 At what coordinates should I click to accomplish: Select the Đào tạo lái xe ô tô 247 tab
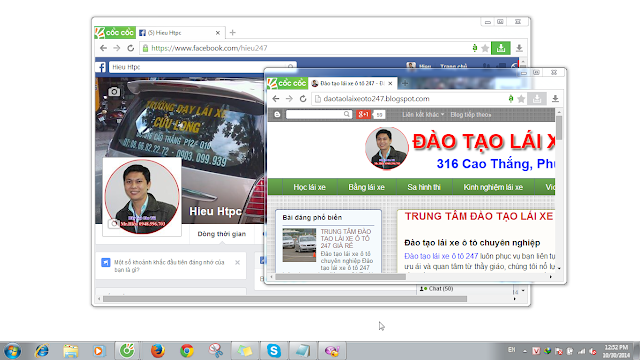[x=352, y=83]
